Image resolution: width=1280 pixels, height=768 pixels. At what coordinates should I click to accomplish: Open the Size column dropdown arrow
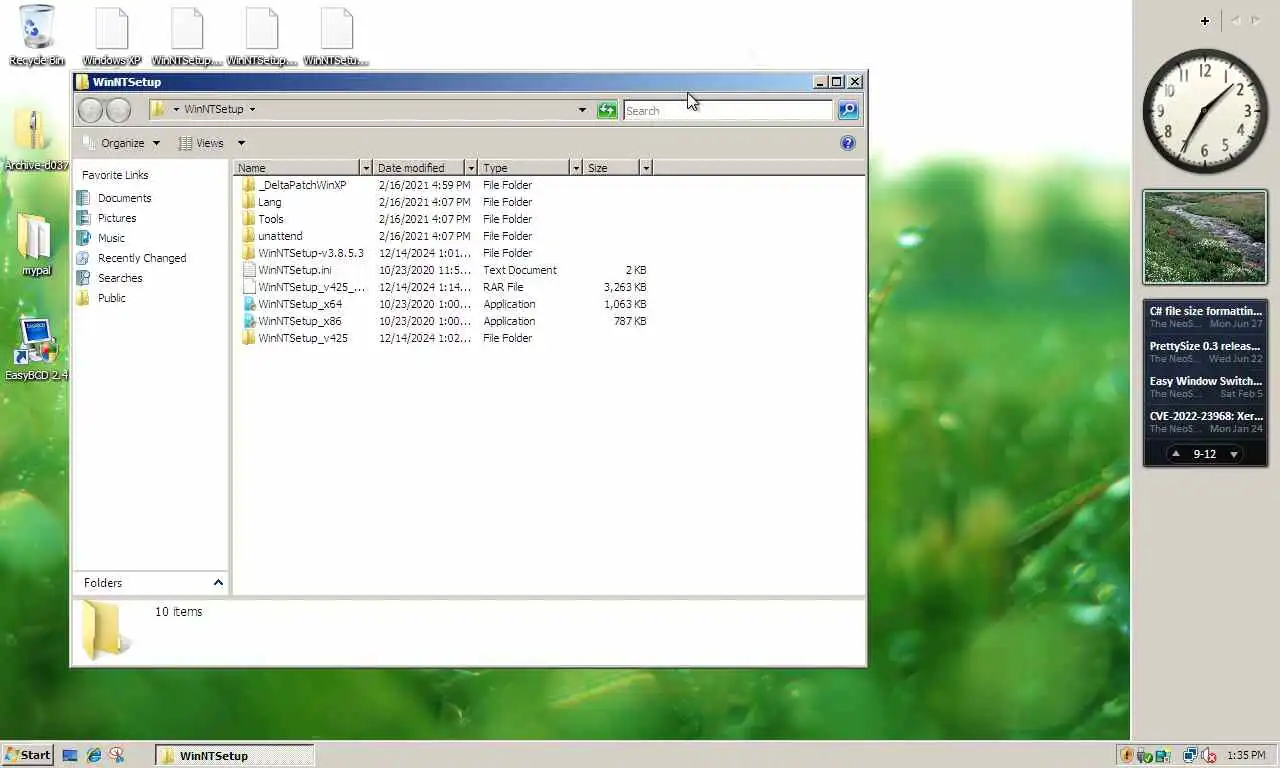tap(646, 168)
